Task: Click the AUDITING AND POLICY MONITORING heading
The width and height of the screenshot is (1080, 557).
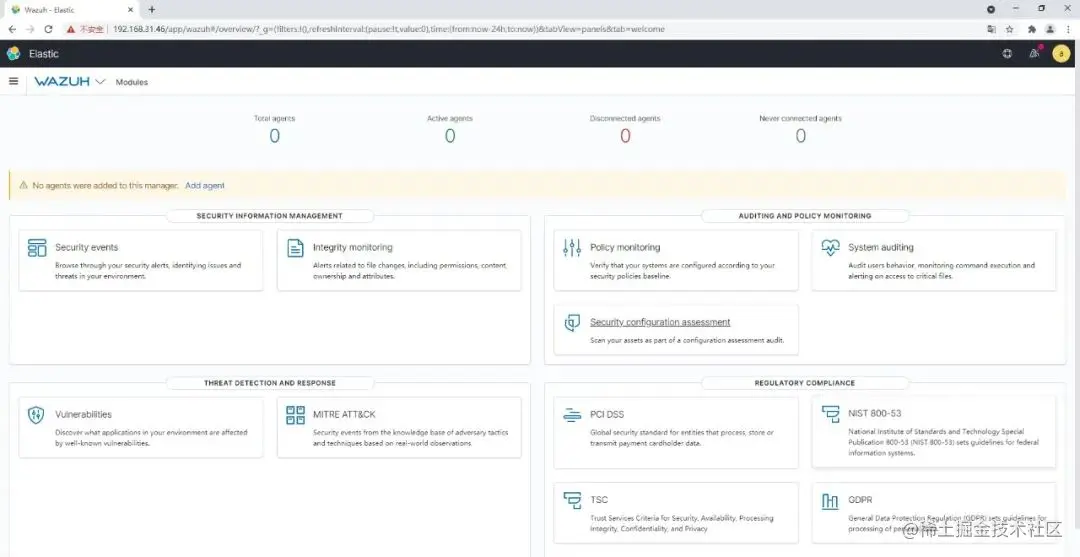Action: coord(804,216)
